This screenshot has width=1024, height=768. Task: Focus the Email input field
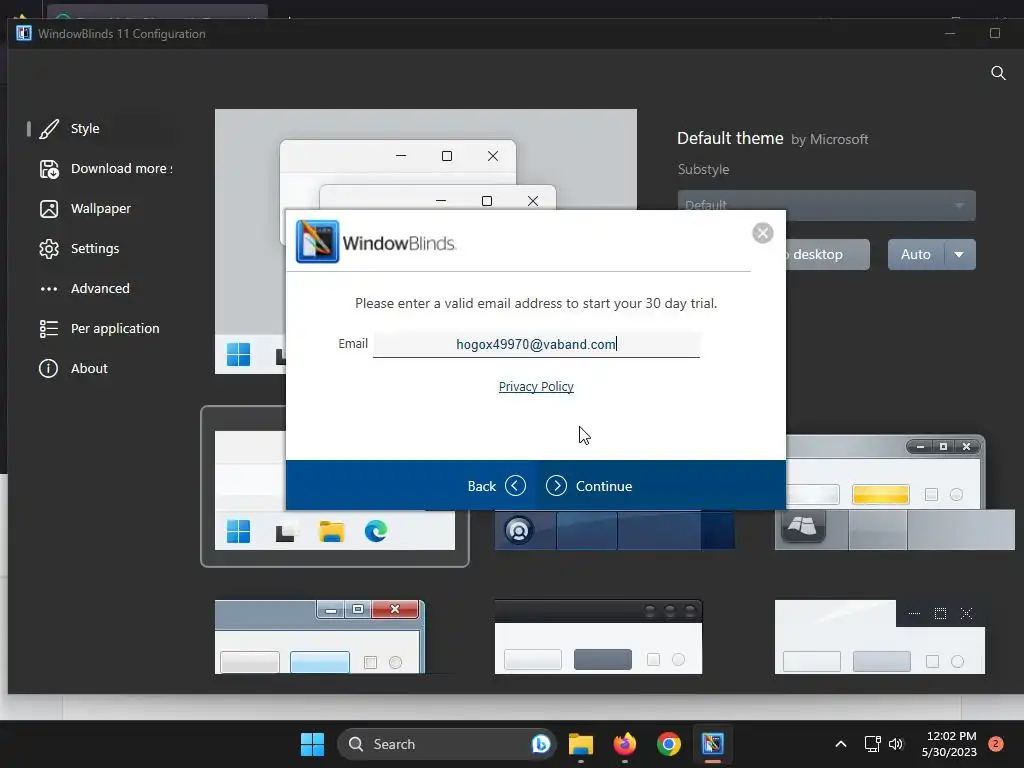[536, 344]
